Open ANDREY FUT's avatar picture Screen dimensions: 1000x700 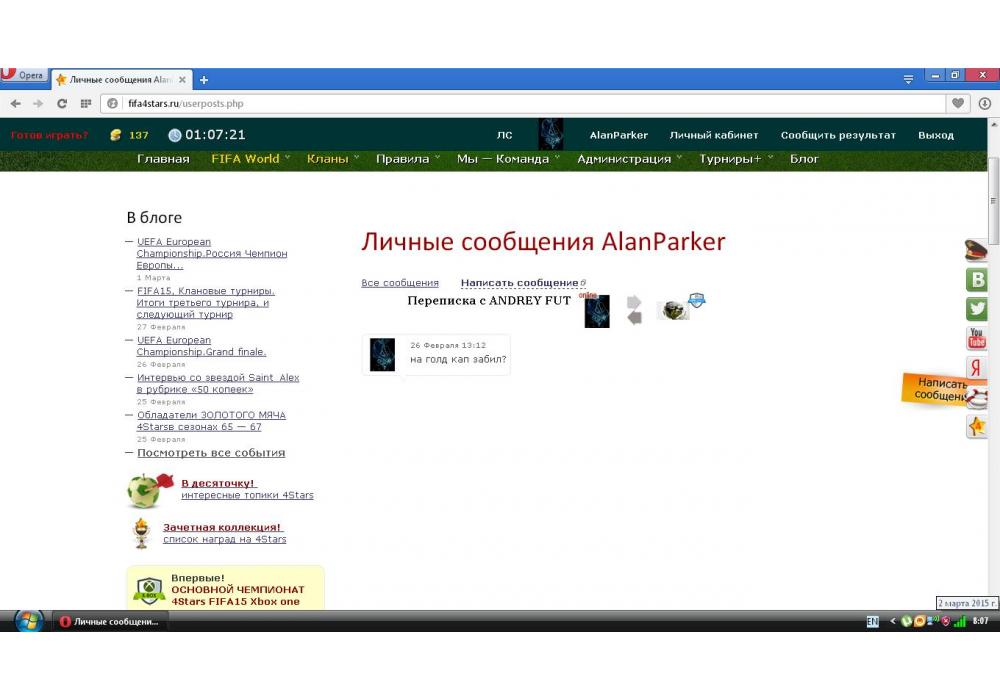pyautogui.click(x=672, y=310)
